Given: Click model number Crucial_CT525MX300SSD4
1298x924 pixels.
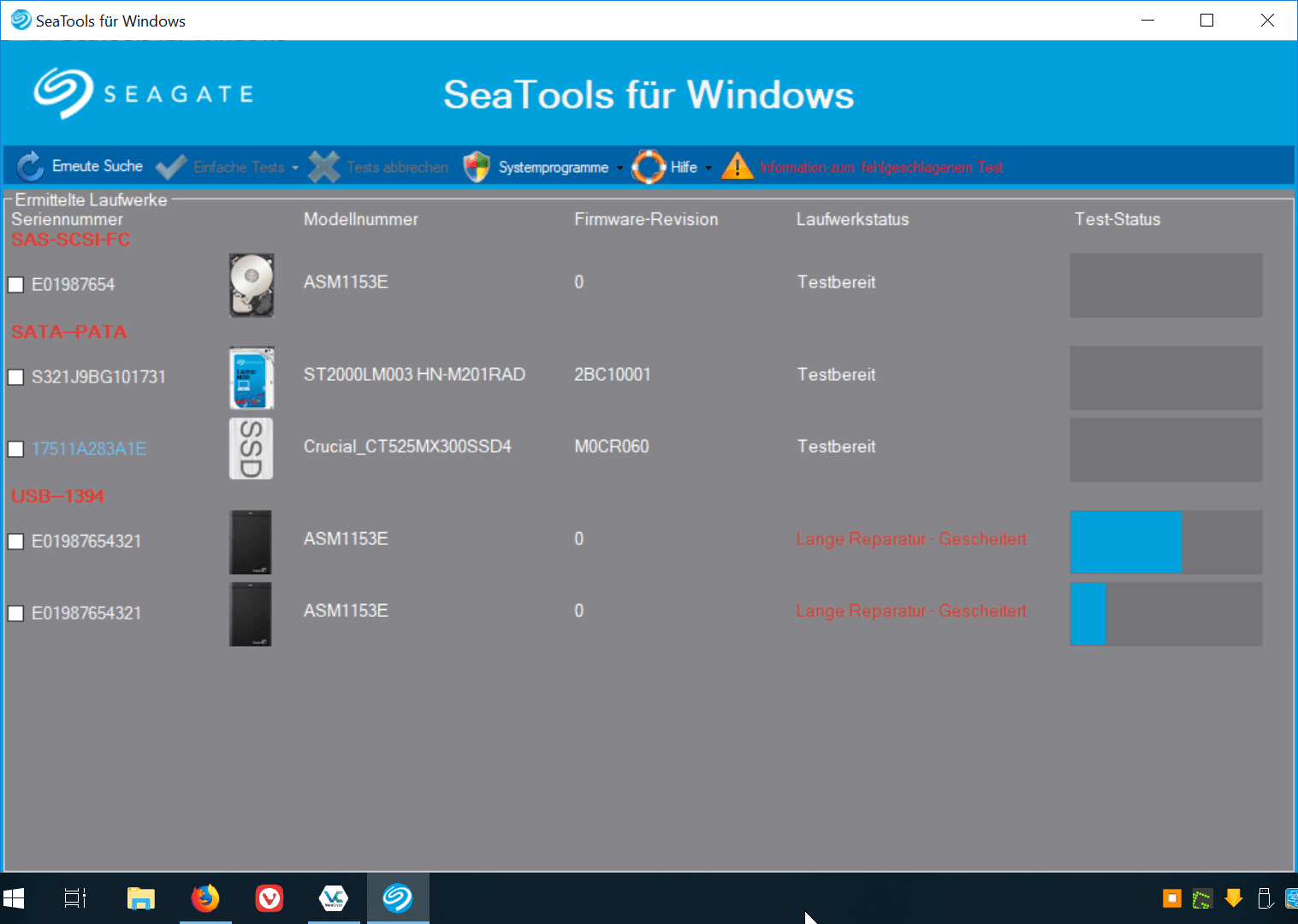Looking at the screenshot, I should click(x=407, y=447).
